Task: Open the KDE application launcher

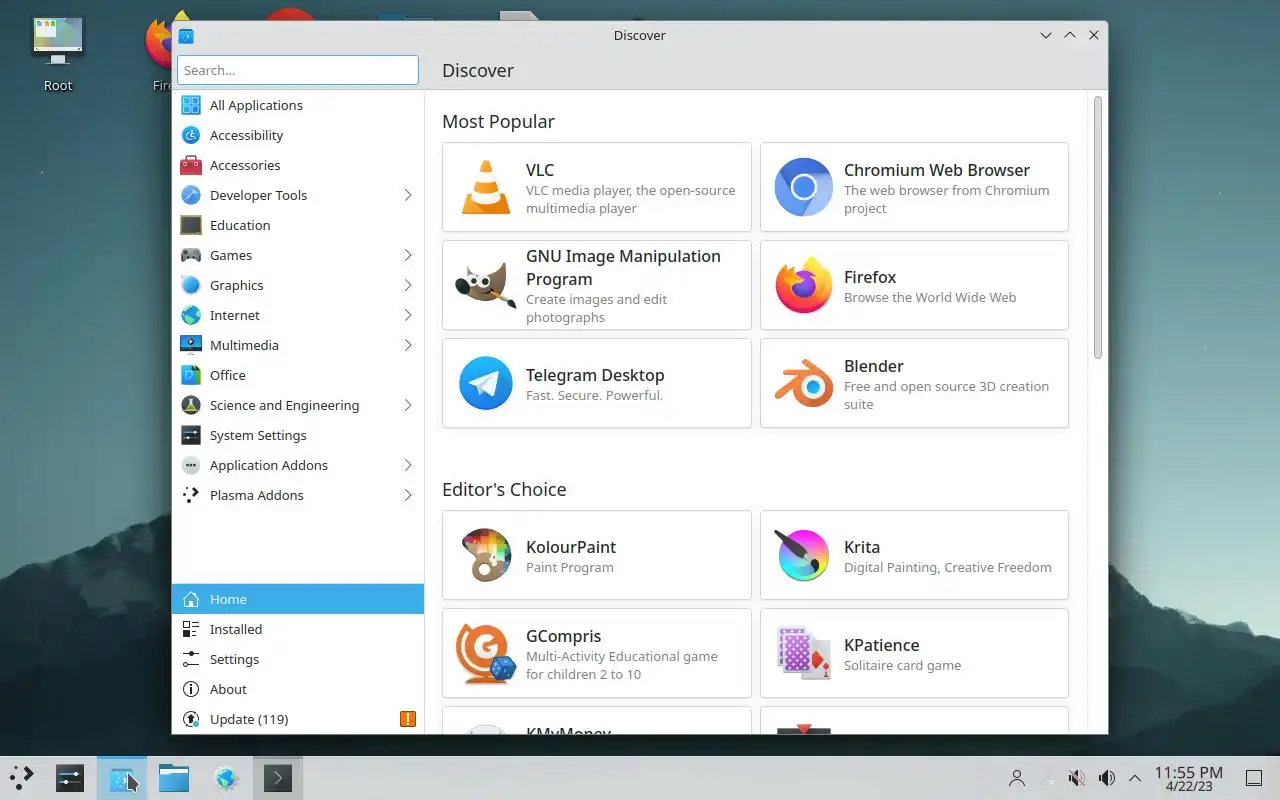Action: point(22,777)
